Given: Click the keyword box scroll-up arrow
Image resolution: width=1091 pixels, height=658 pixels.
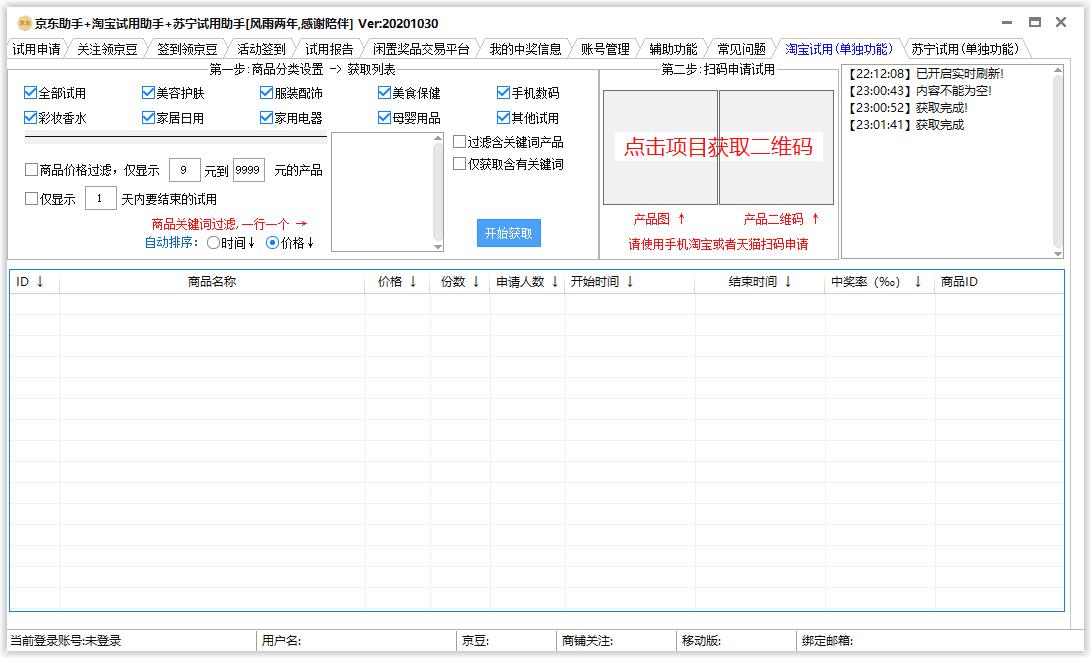Looking at the screenshot, I should [x=438, y=138].
